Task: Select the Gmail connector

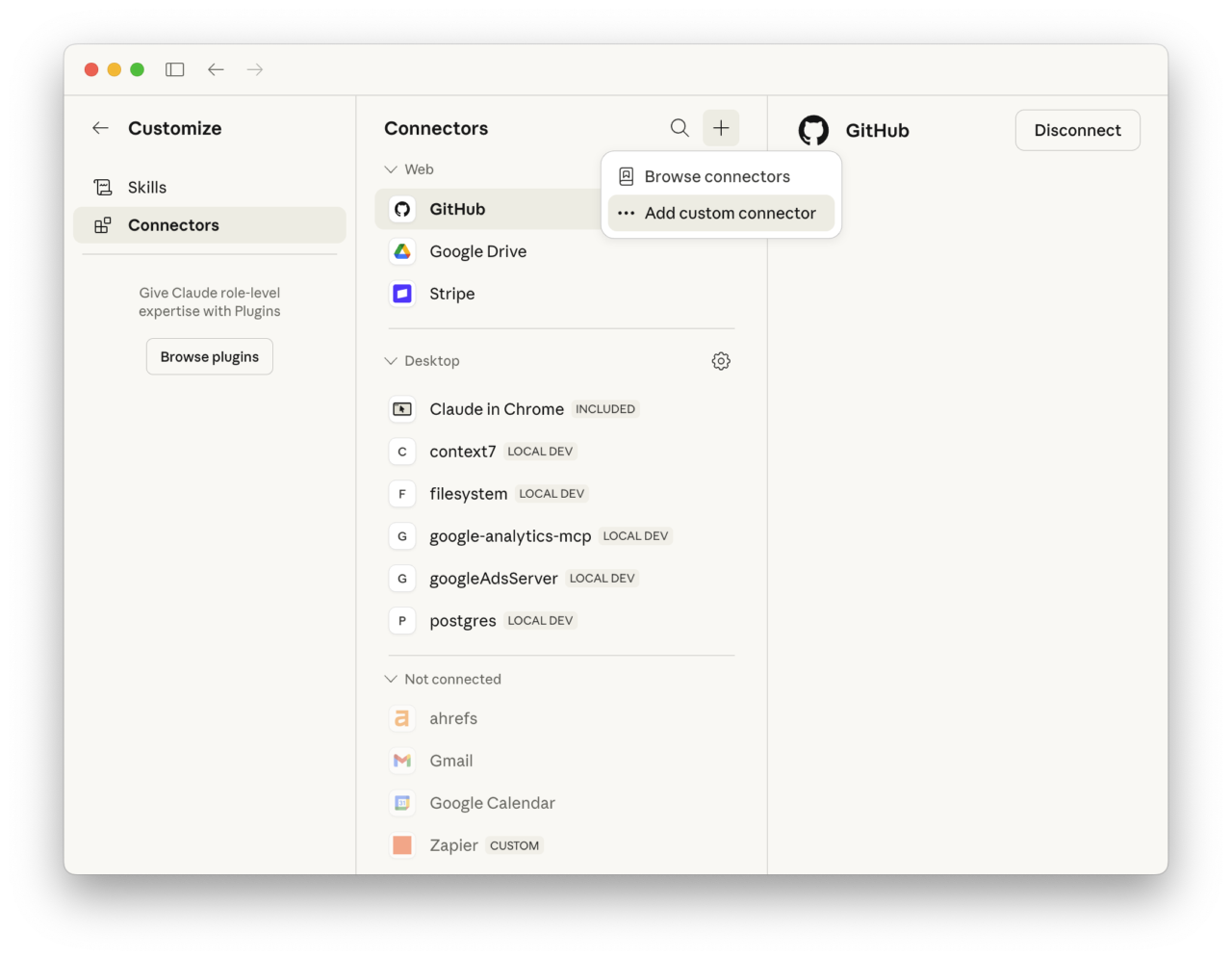Action: pos(450,761)
